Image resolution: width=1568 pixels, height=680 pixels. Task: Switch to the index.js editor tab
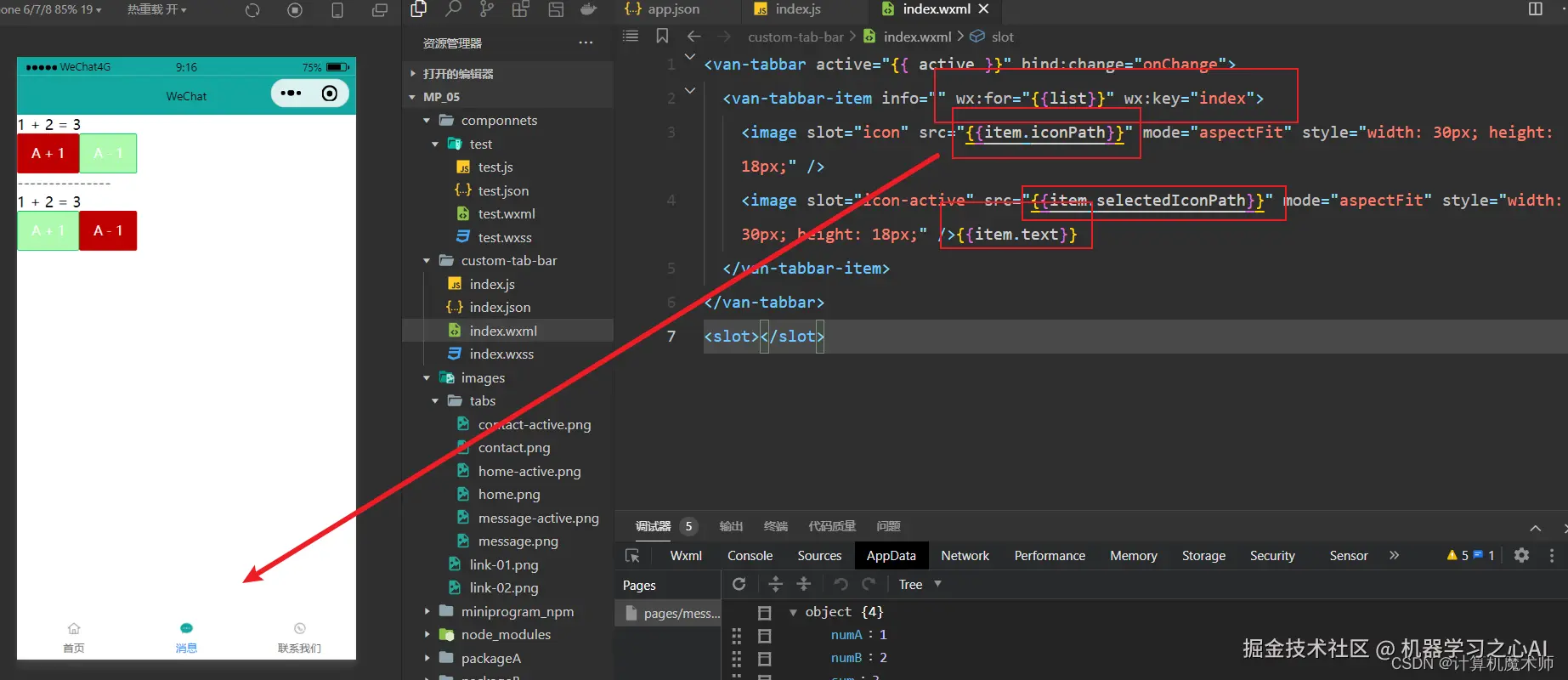(797, 9)
